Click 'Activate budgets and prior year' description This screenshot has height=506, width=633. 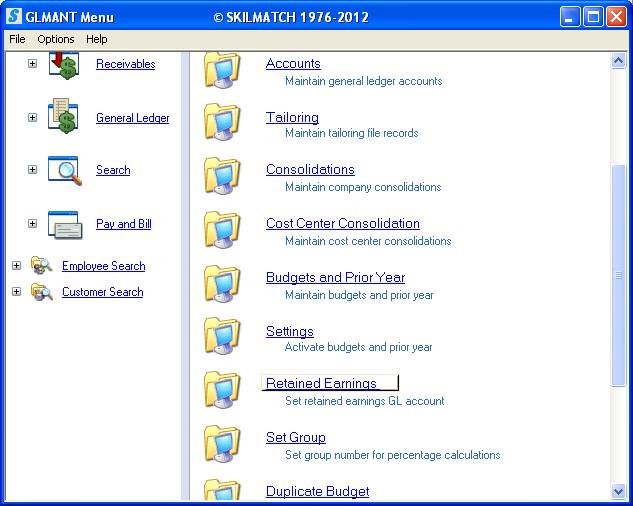click(358, 347)
